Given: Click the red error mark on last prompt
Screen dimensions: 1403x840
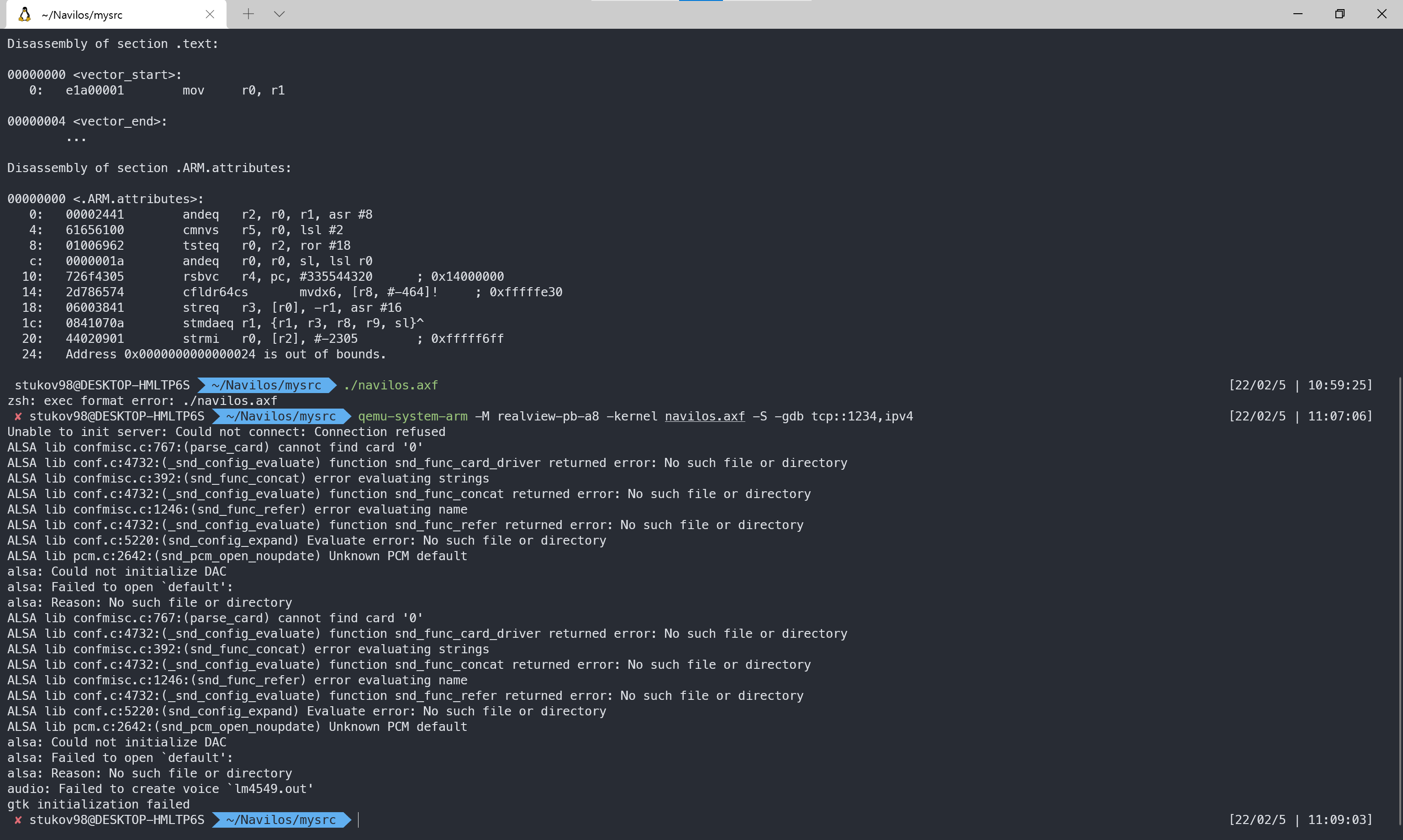Looking at the screenshot, I should [18, 819].
